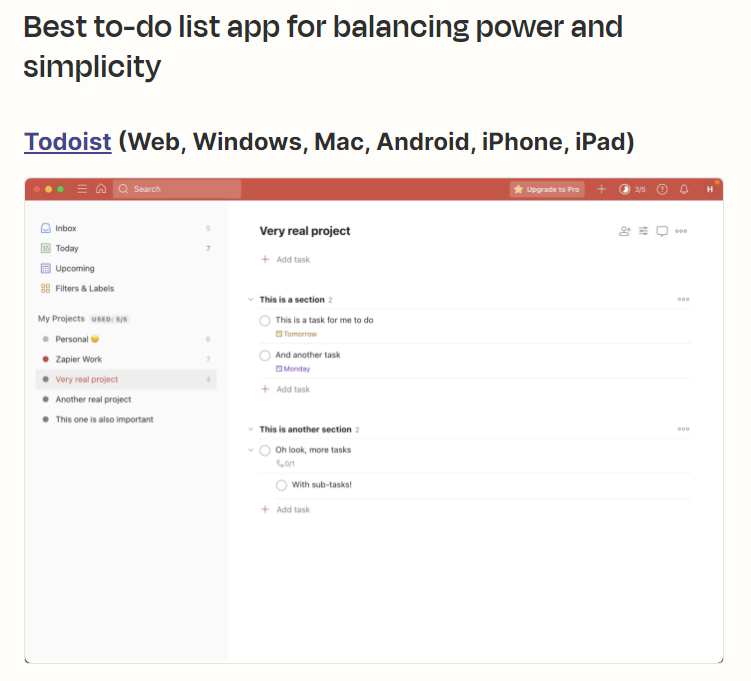This screenshot has height=681, width=751.
Task: Complete 'This is a task for me to do'
Action: [265, 320]
